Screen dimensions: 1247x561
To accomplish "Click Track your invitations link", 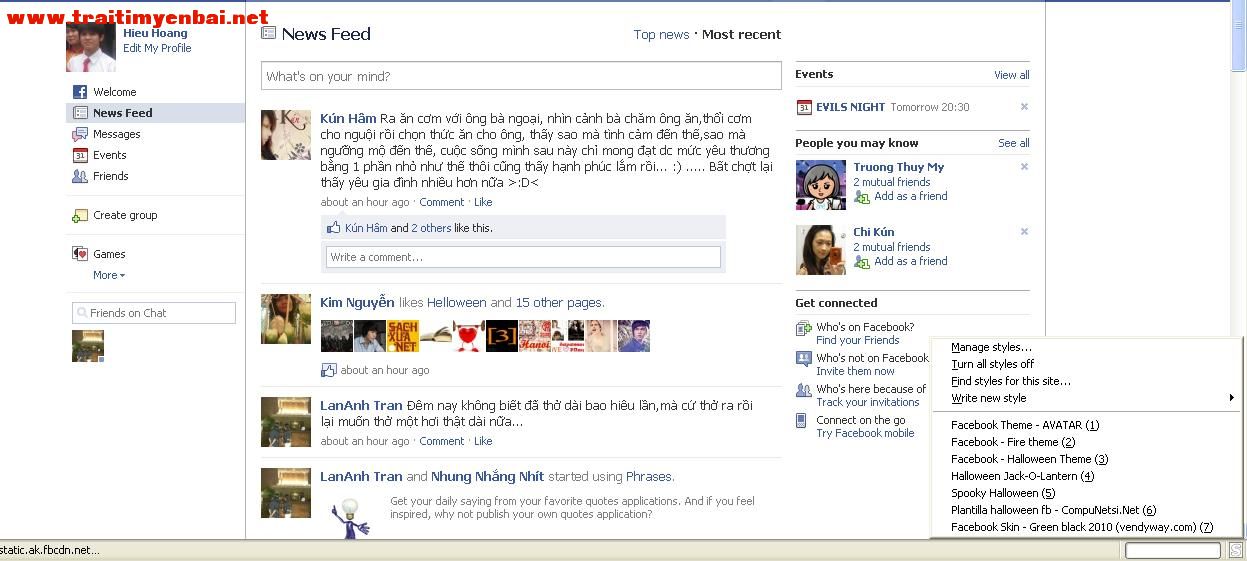I will pyautogui.click(x=867, y=402).
